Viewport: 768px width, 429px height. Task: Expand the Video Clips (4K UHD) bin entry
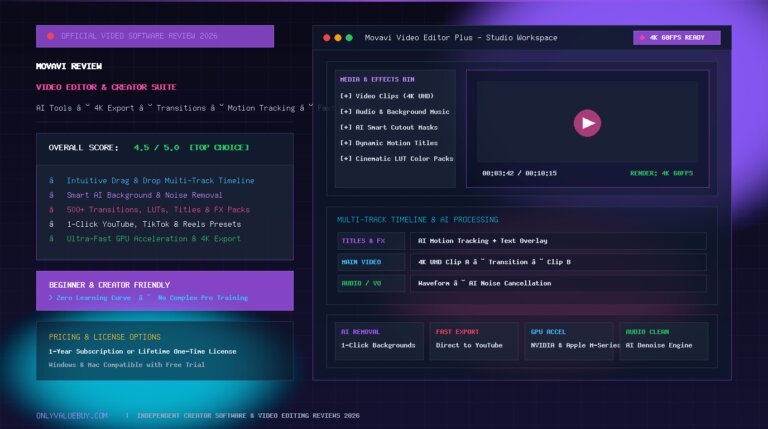pyautogui.click(x=387, y=96)
